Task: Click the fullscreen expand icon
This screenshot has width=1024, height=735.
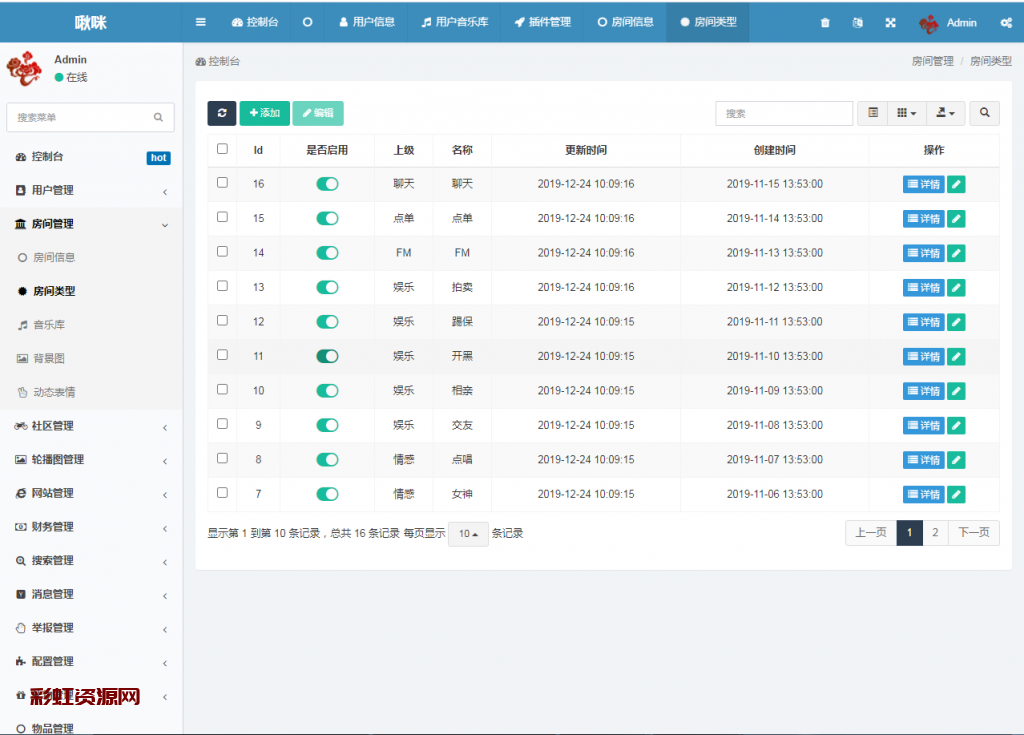Action: (890, 22)
